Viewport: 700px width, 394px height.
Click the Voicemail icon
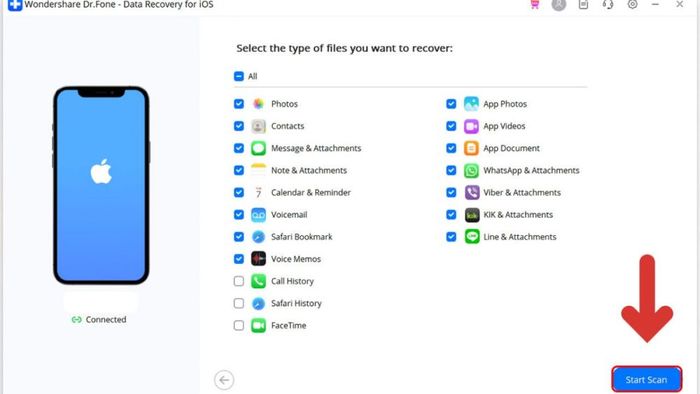258,215
